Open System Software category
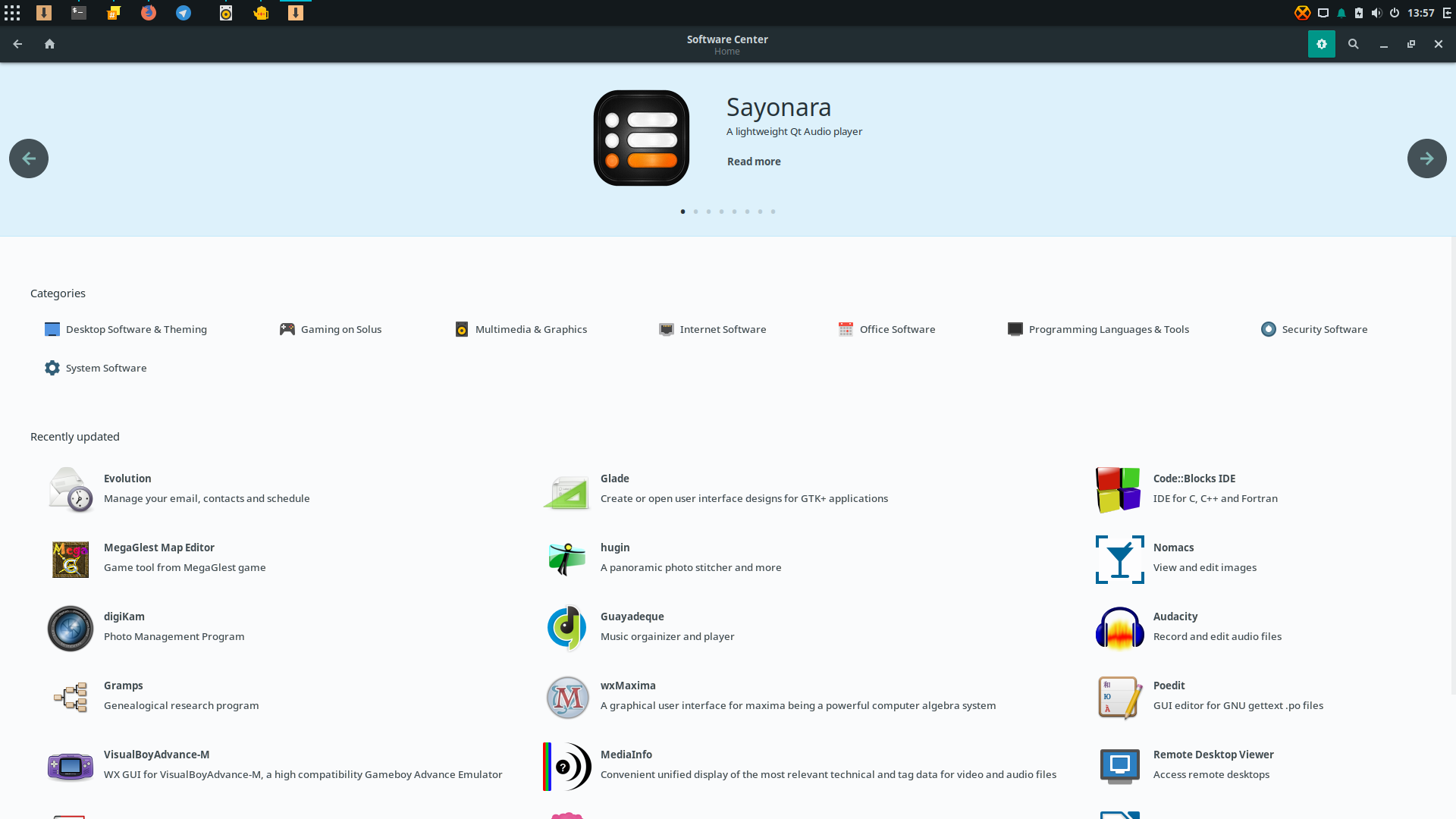Image resolution: width=1456 pixels, height=819 pixels. point(96,368)
